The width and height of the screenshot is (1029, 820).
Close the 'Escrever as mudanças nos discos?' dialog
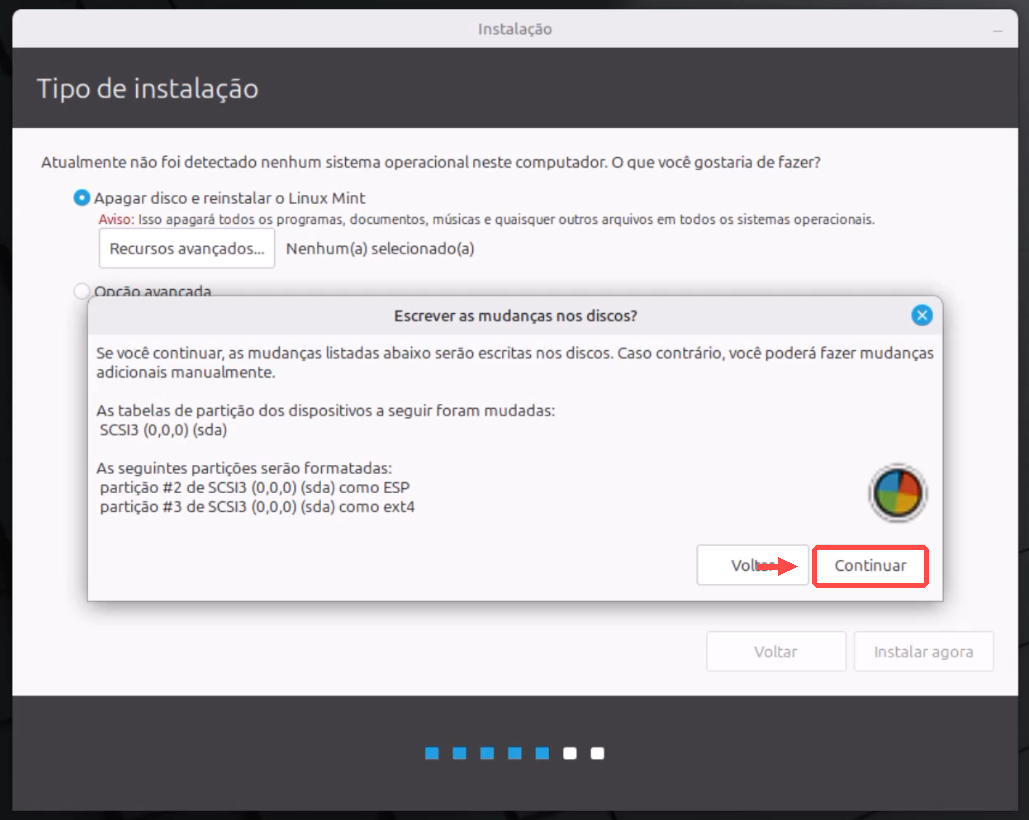(921, 316)
